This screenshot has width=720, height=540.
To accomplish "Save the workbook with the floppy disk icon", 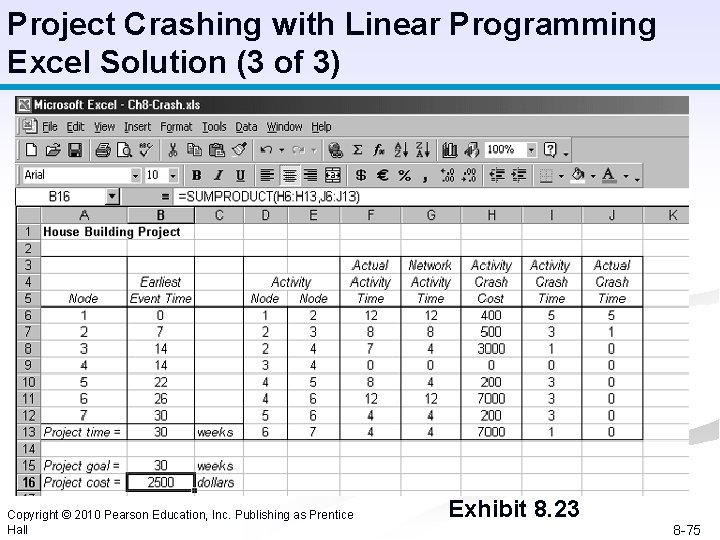I will (x=75, y=150).
